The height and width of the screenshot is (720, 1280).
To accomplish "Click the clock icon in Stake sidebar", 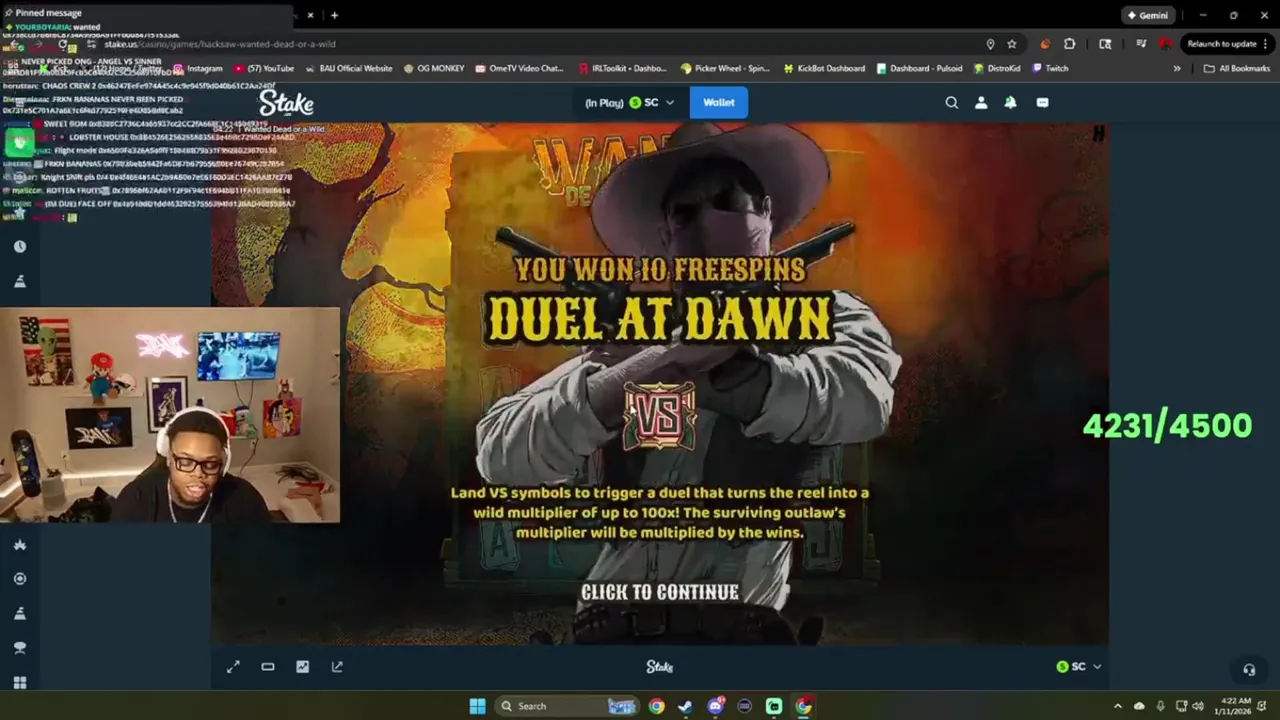I will [x=20, y=246].
